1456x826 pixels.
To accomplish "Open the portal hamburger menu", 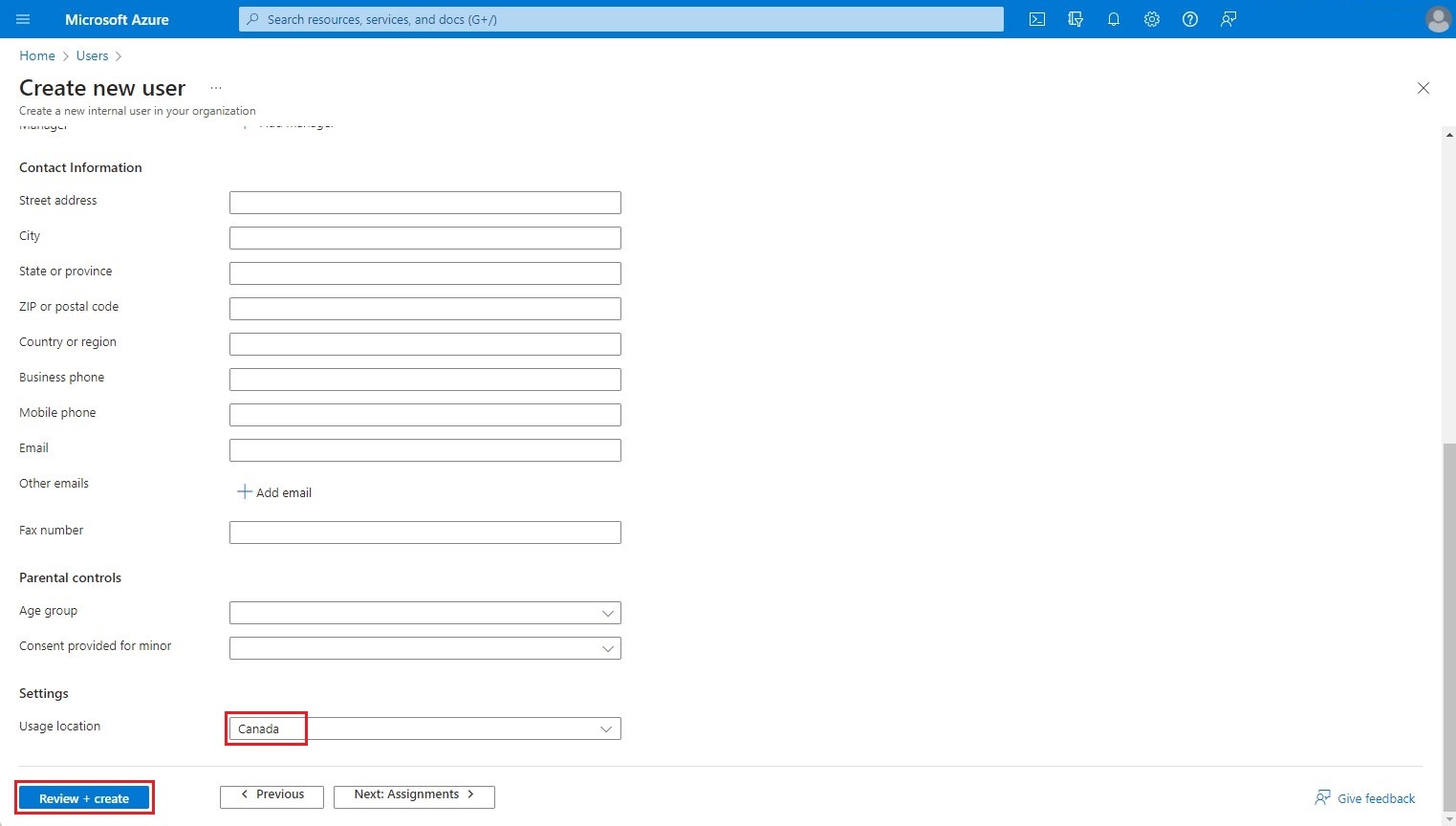I will click(22, 19).
